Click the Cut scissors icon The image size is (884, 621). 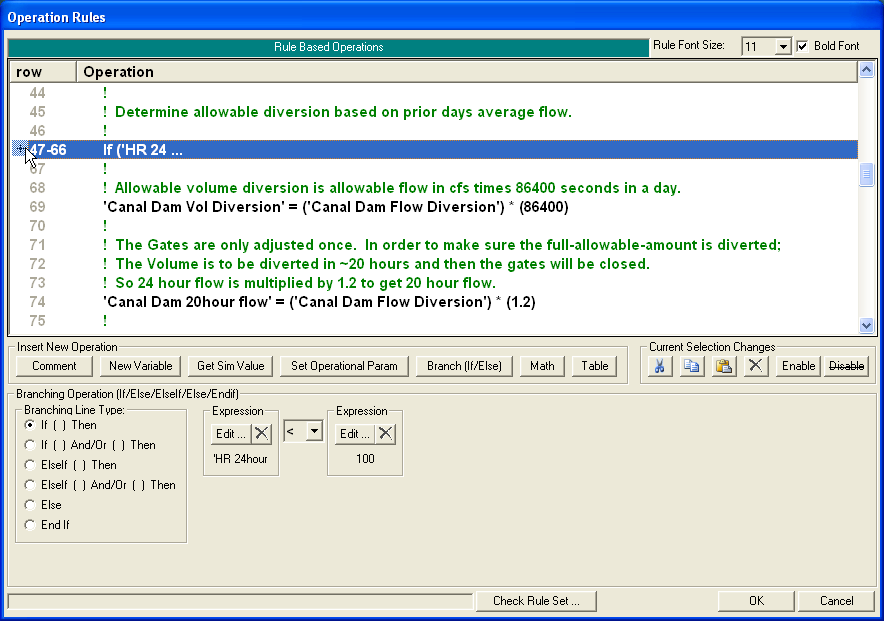[x=659, y=366]
